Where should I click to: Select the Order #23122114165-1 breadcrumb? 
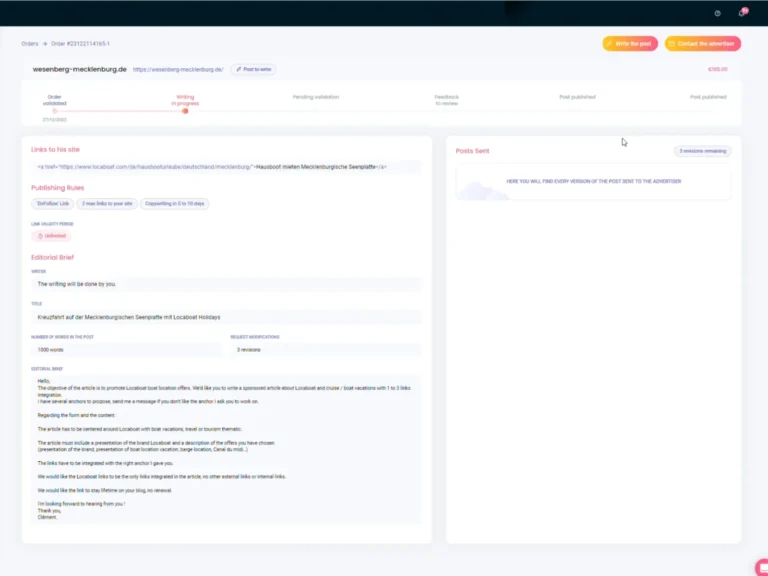click(80, 44)
